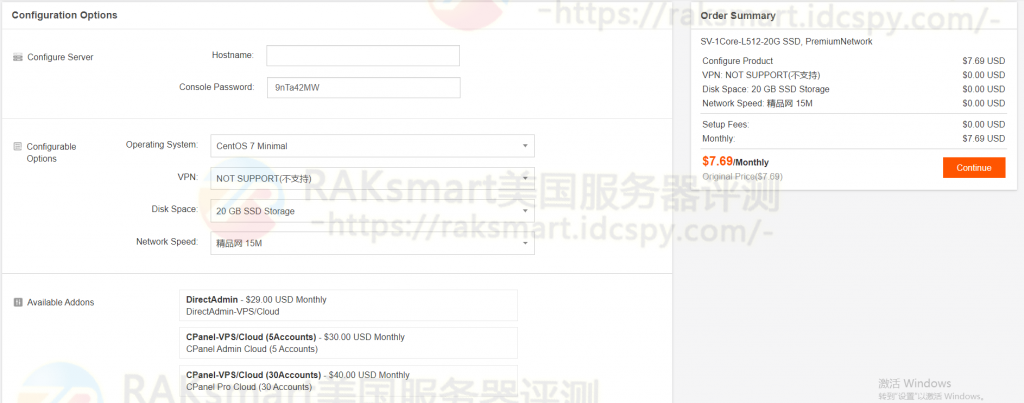
Task: Click the DirectAdmin-VPS/Cloud description text
Action: pos(232,312)
